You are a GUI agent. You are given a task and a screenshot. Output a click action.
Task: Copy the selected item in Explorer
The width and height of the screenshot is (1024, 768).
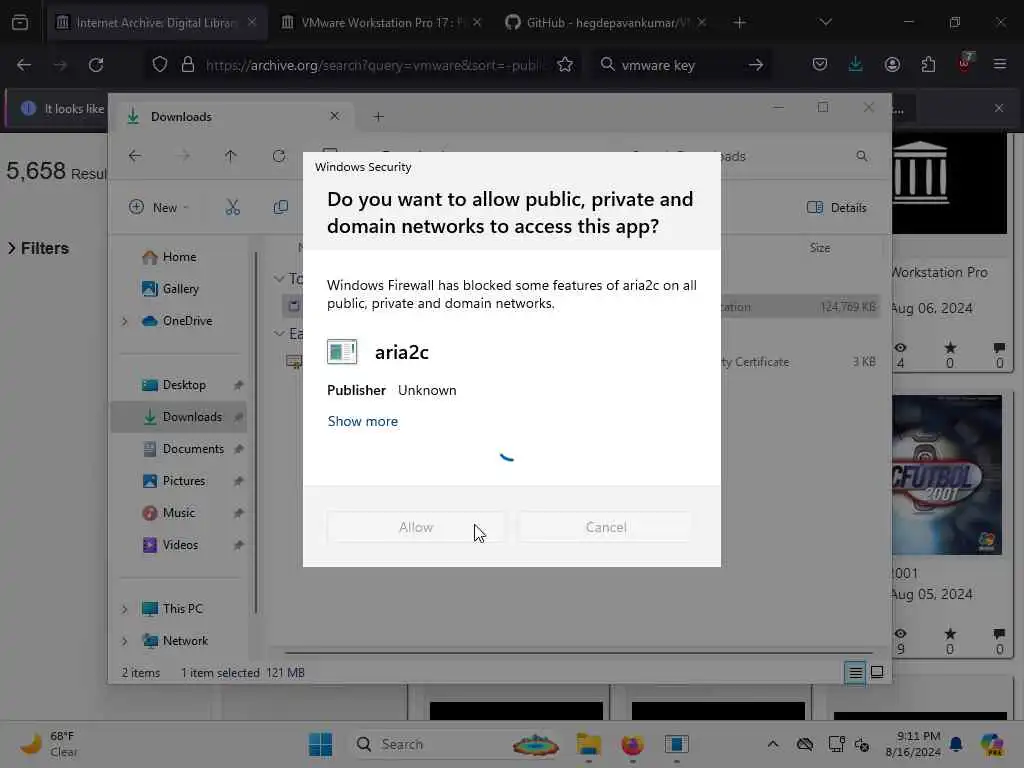click(281, 208)
